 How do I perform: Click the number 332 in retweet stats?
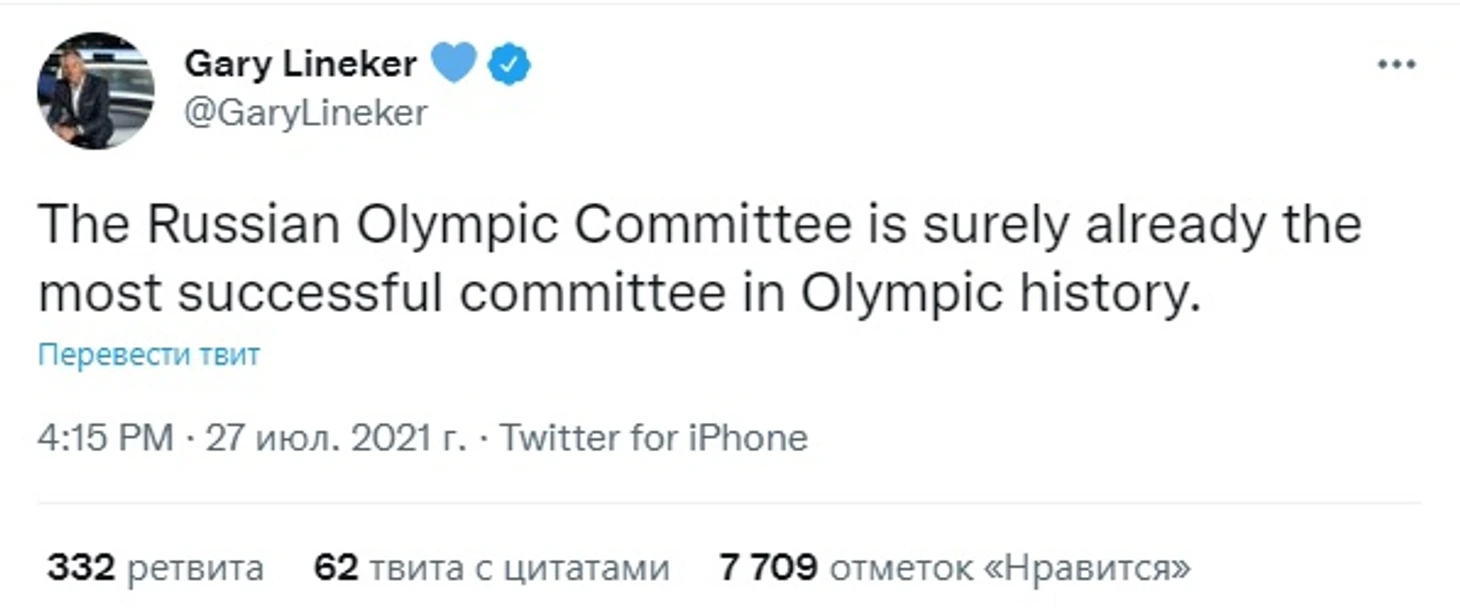pos(83,568)
